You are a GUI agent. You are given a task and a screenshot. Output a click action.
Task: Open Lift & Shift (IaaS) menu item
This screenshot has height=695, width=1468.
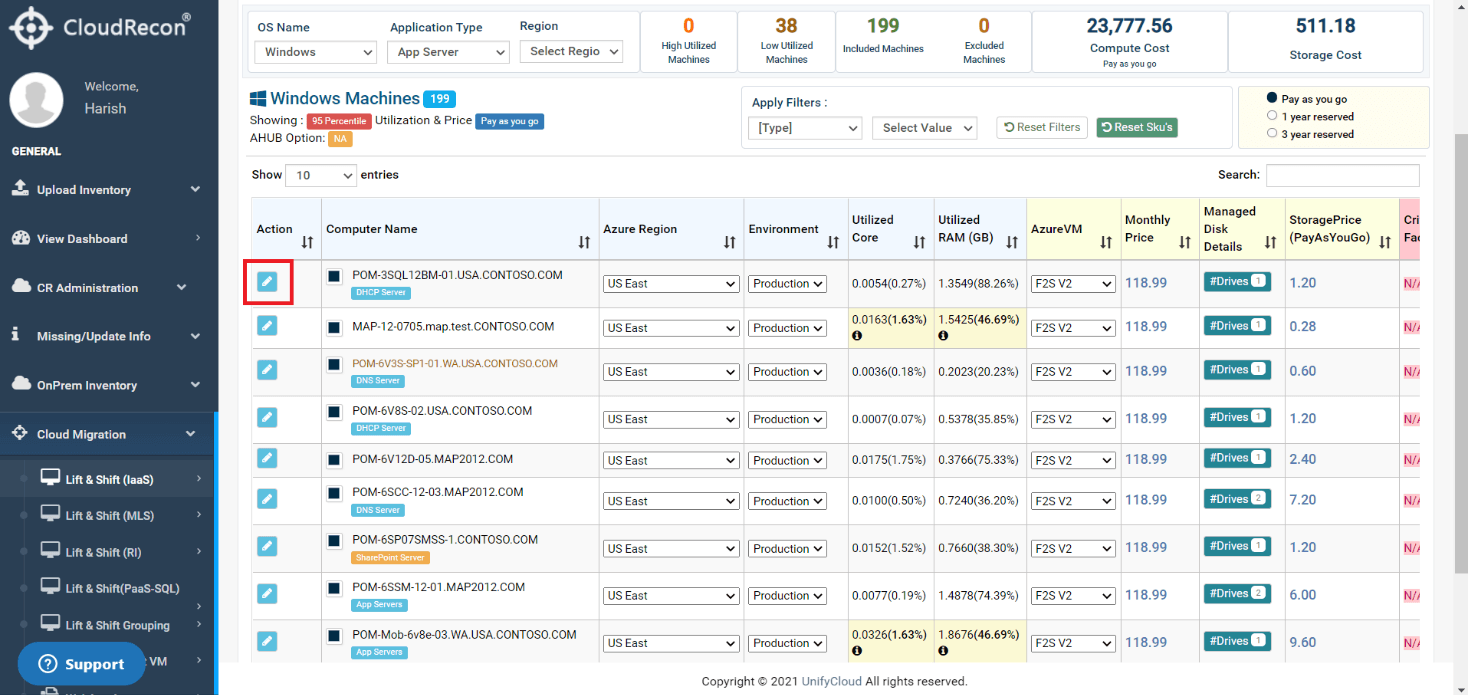tap(108, 480)
